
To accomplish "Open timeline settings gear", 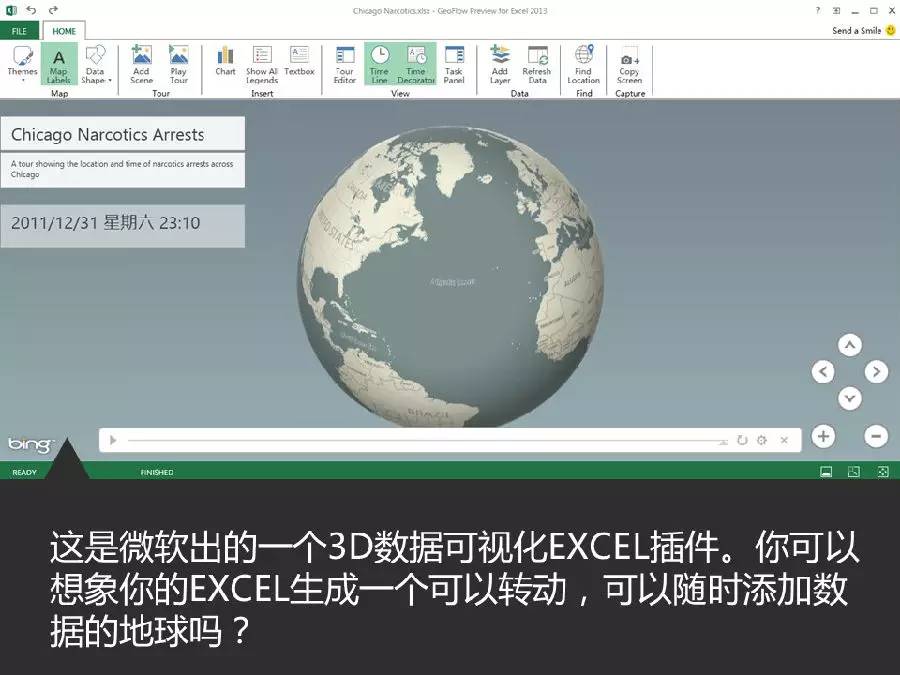I will tap(762, 440).
